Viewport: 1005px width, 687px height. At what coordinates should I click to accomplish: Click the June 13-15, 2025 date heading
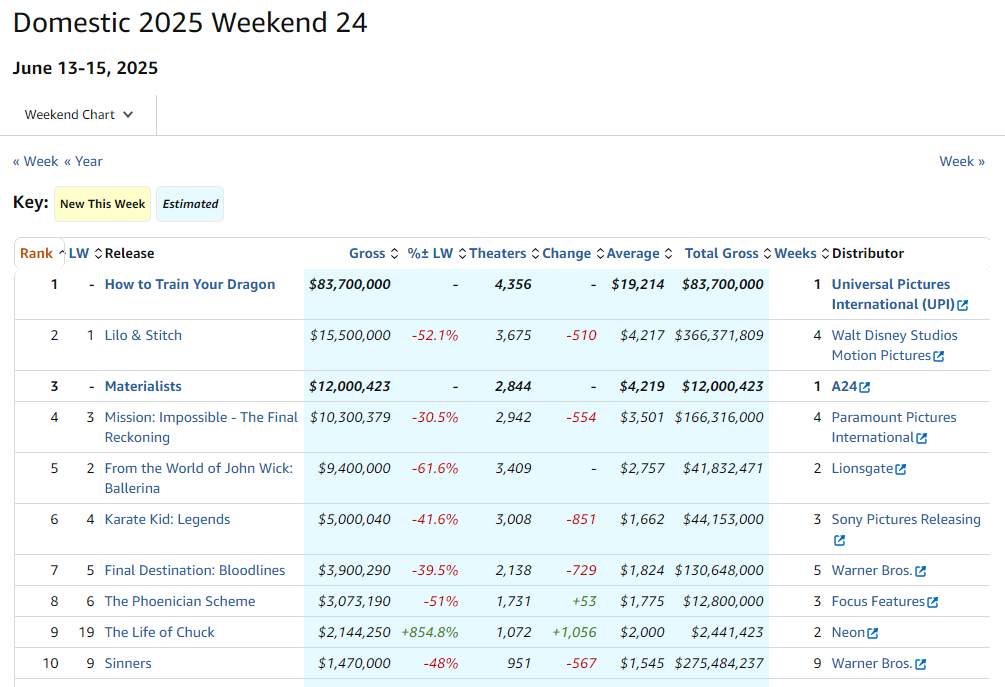(85, 68)
